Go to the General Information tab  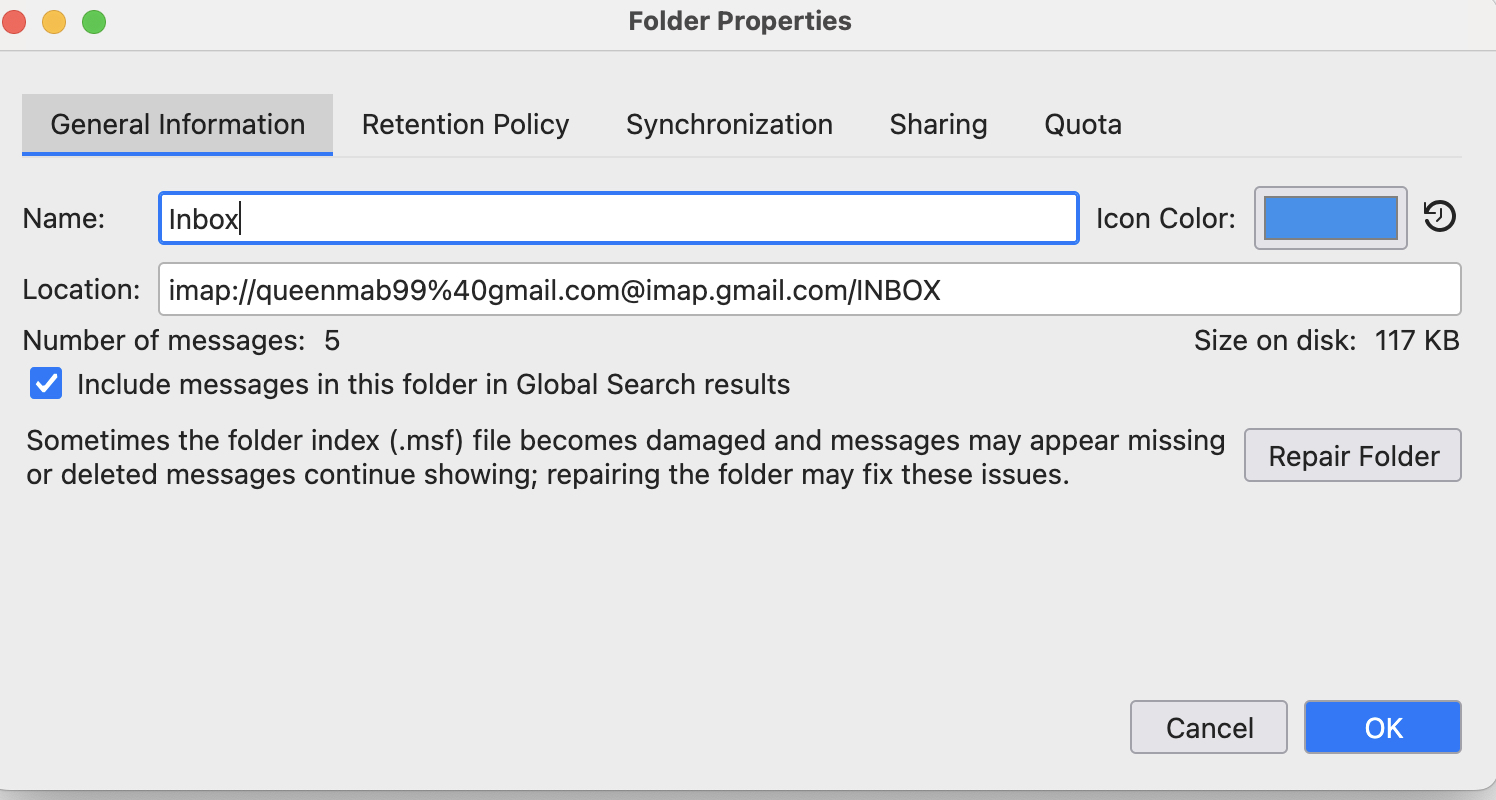pos(177,125)
